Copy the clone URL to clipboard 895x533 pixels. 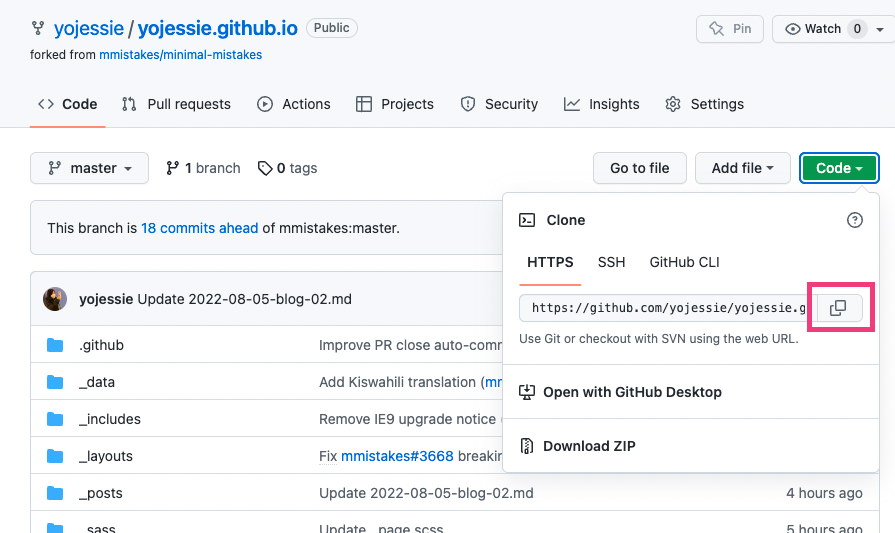pos(838,308)
